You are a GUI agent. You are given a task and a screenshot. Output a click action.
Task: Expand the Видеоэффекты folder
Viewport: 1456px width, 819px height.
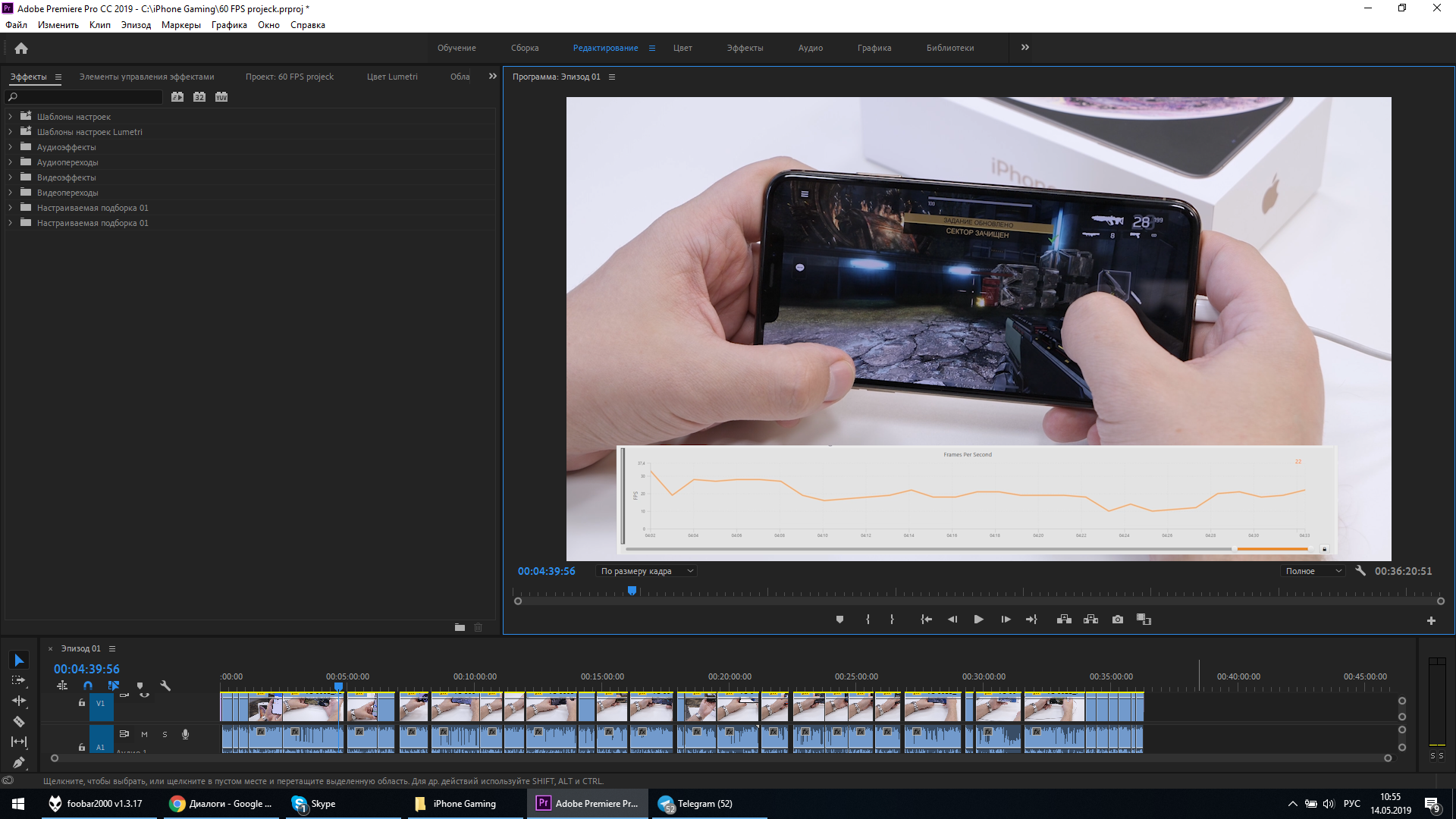click(x=10, y=177)
